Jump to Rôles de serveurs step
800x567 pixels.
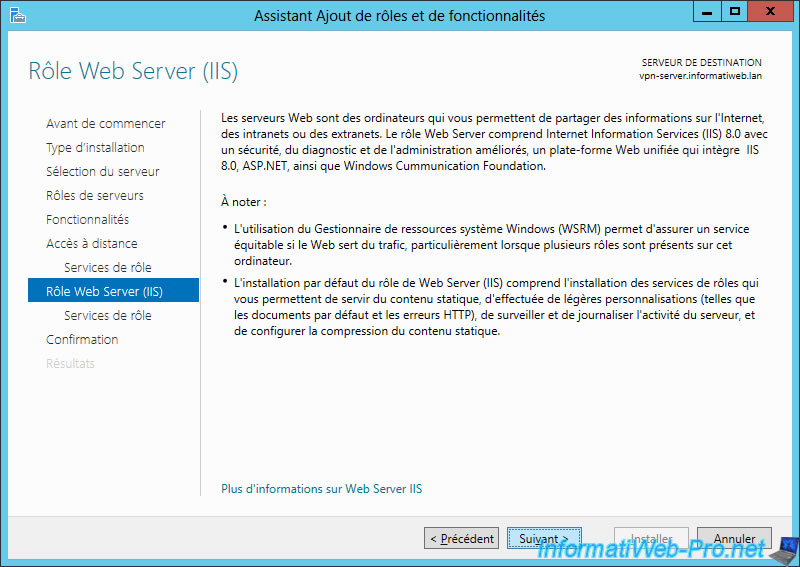pyautogui.click(x=95, y=195)
